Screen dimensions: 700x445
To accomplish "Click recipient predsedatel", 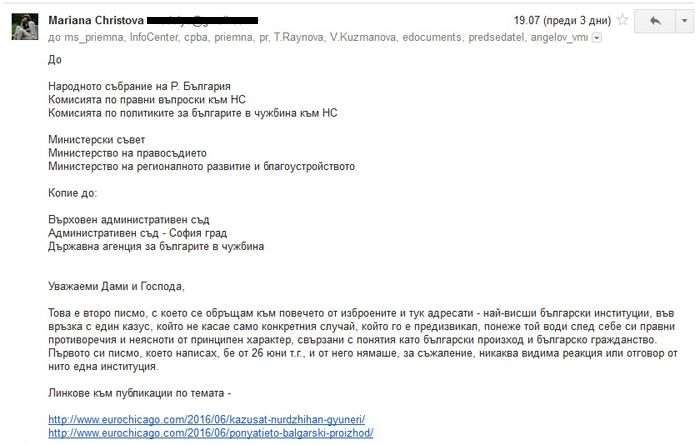I will (510, 37).
